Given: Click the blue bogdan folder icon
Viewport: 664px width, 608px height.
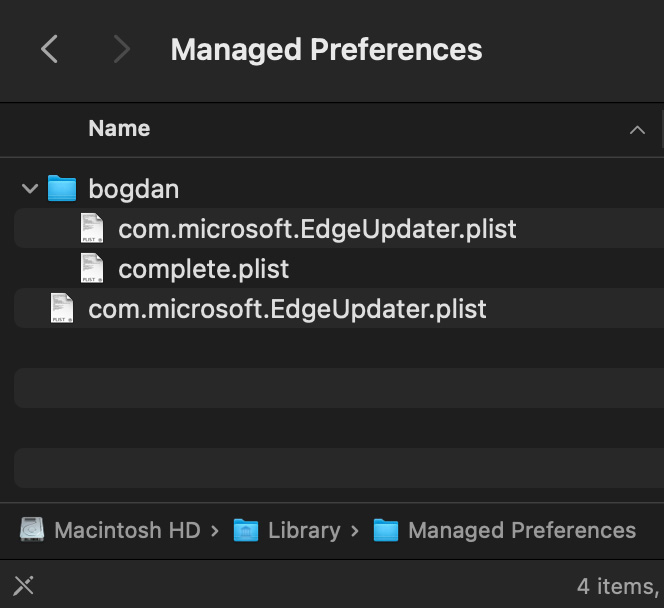Looking at the screenshot, I should [x=62, y=188].
